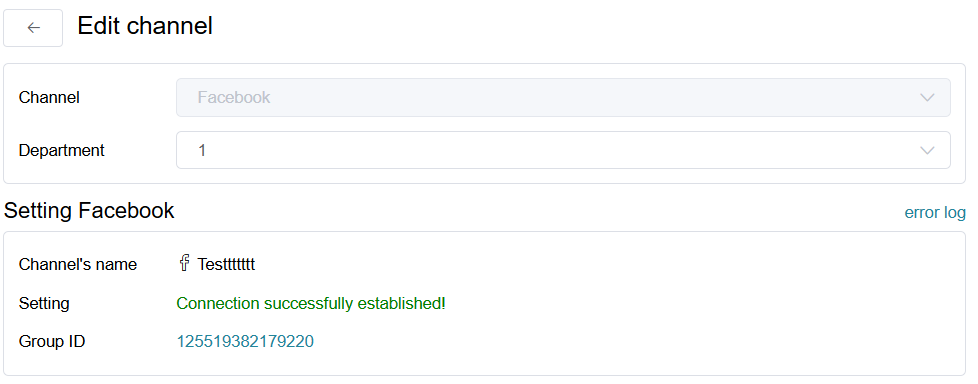Click the Channel field label
978x384 pixels.
(x=49, y=97)
